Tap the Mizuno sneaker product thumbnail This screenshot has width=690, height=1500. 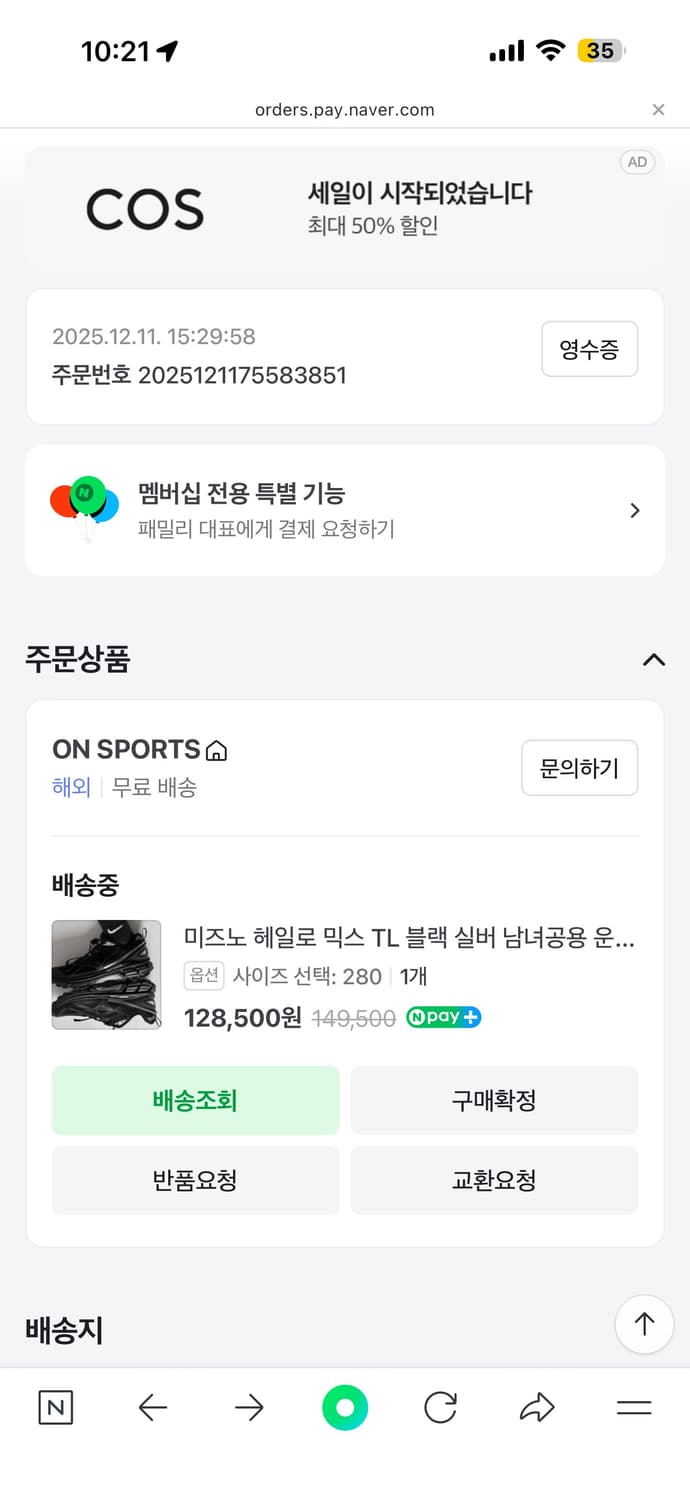106,974
